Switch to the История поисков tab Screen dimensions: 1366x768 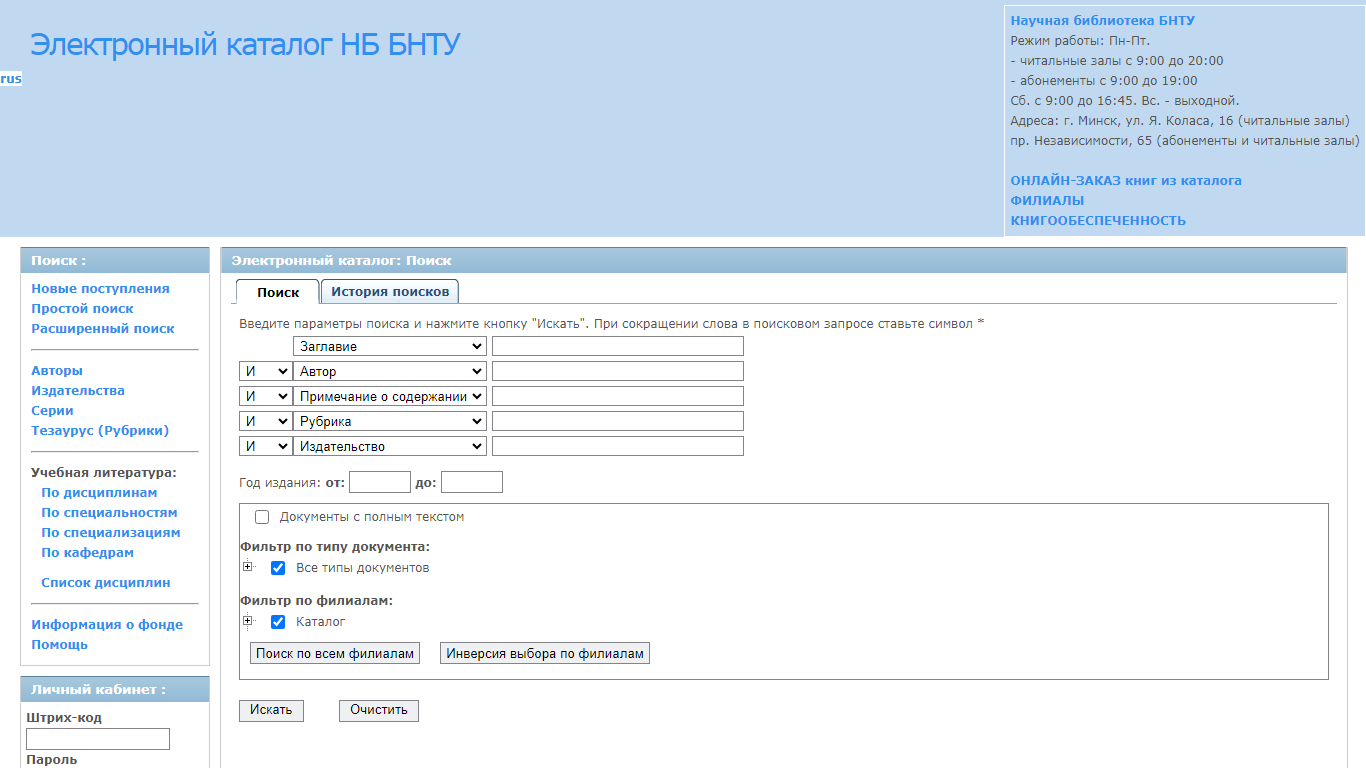(x=390, y=291)
